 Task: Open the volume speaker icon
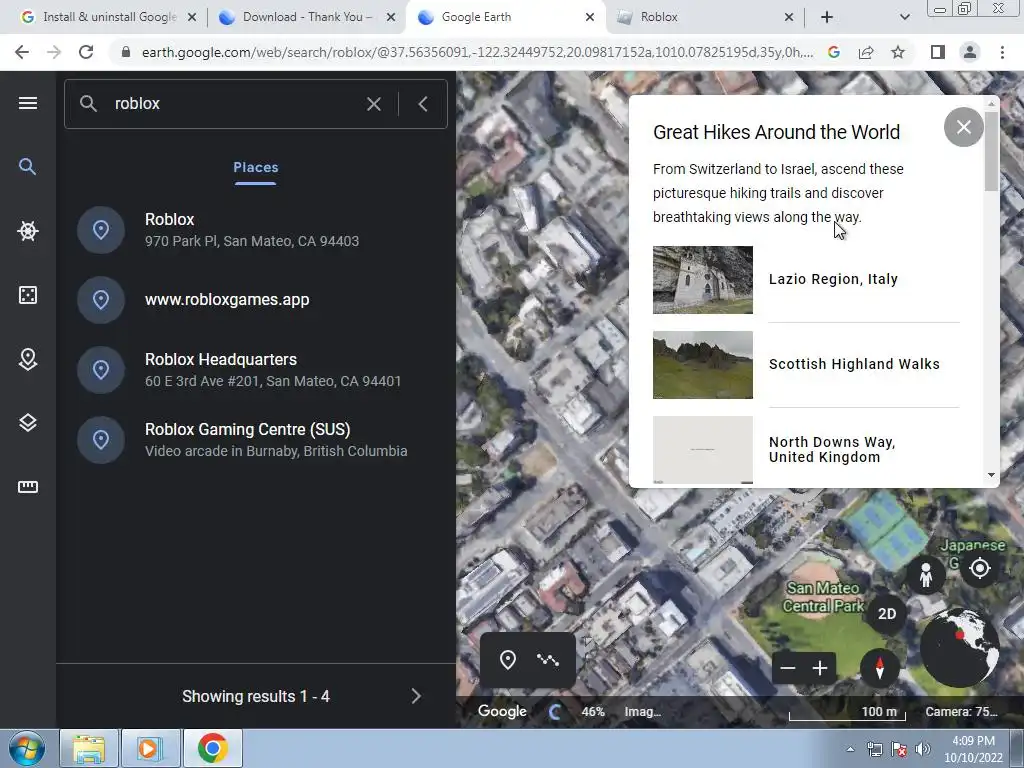pos(922,749)
